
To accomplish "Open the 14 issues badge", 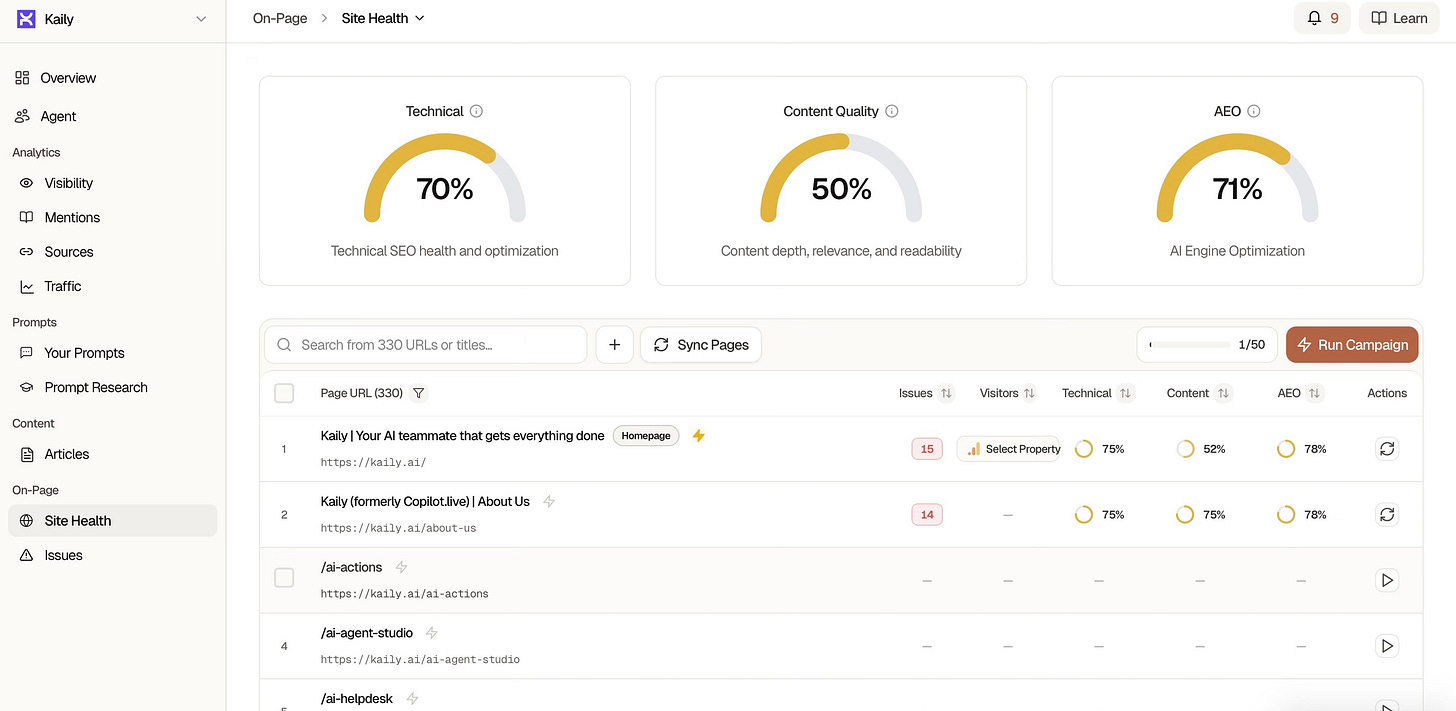I will coord(927,515).
